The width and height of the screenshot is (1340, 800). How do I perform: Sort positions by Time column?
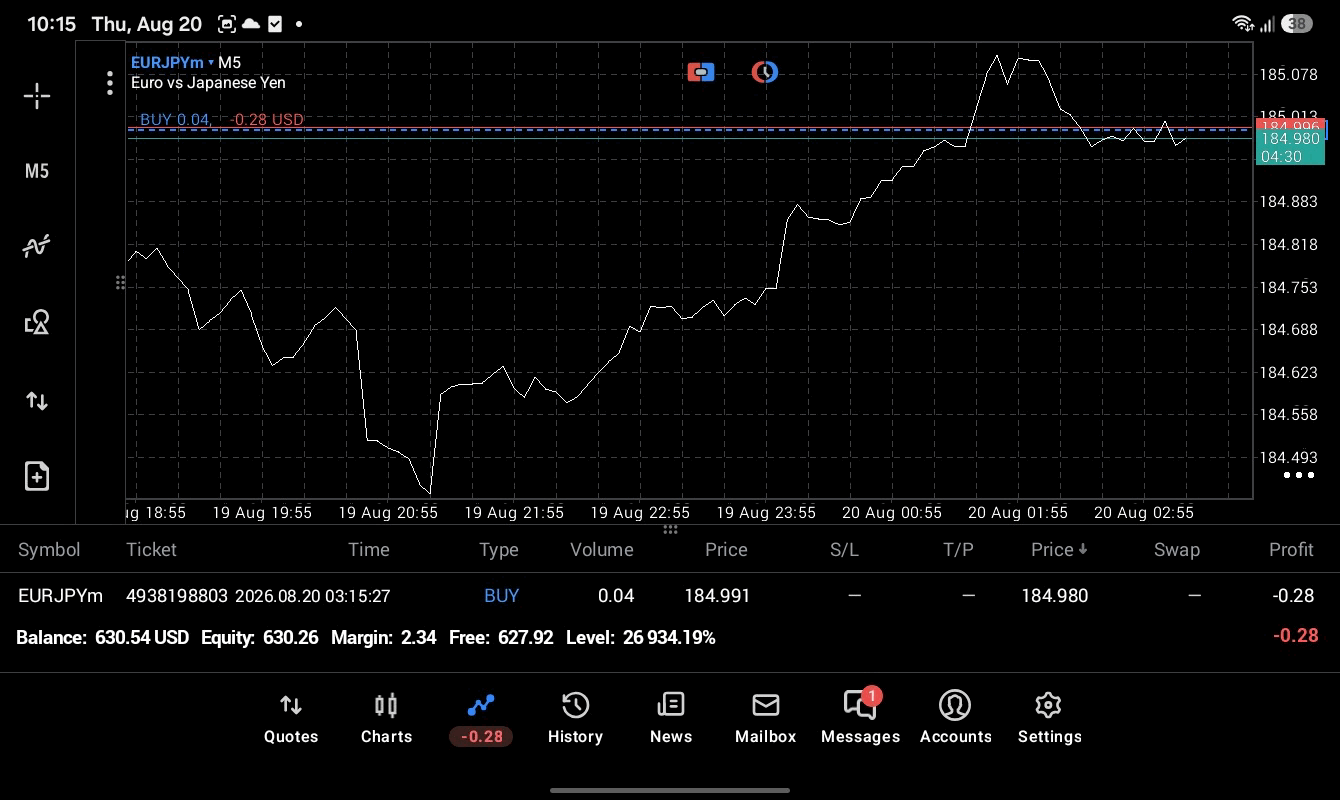(369, 550)
